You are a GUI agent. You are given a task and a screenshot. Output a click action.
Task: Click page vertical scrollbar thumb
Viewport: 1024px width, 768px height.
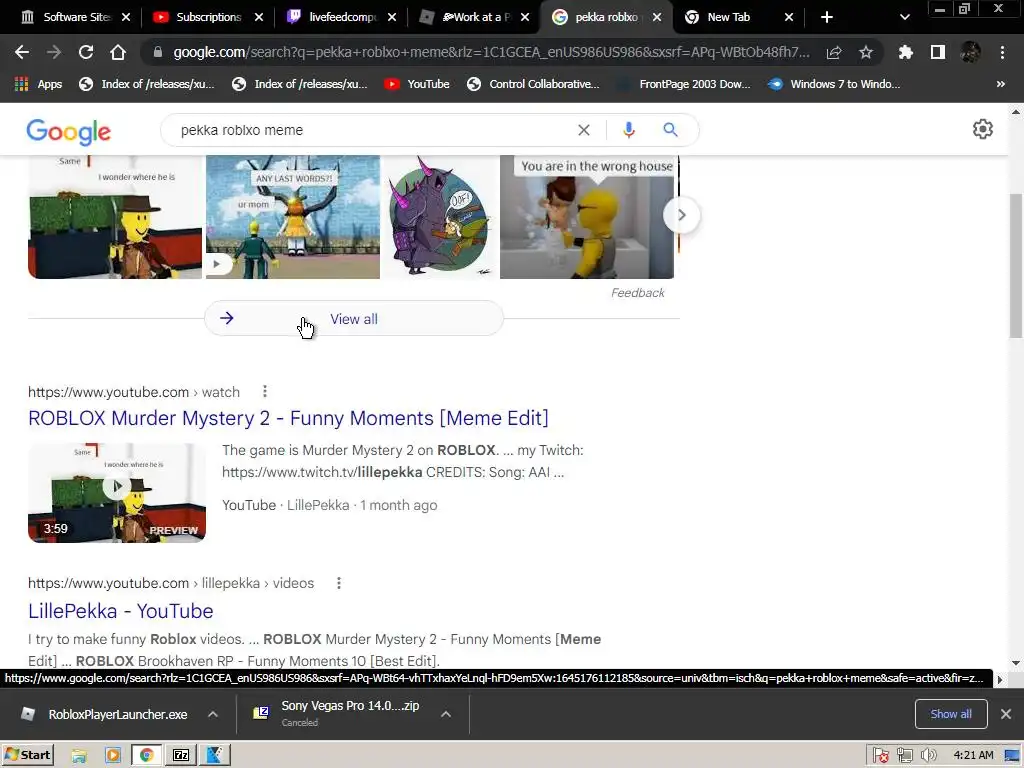tap(1016, 265)
